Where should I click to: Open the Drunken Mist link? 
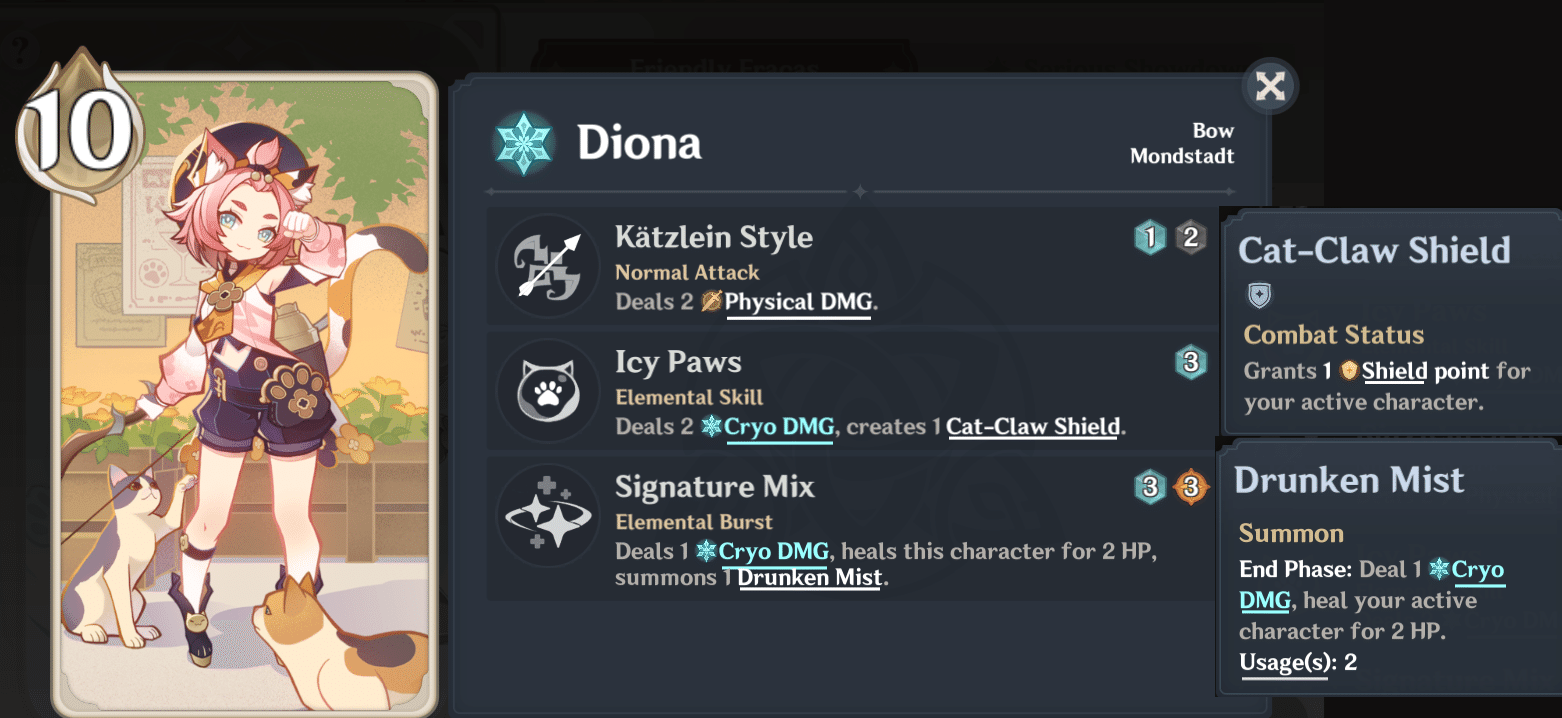810,578
